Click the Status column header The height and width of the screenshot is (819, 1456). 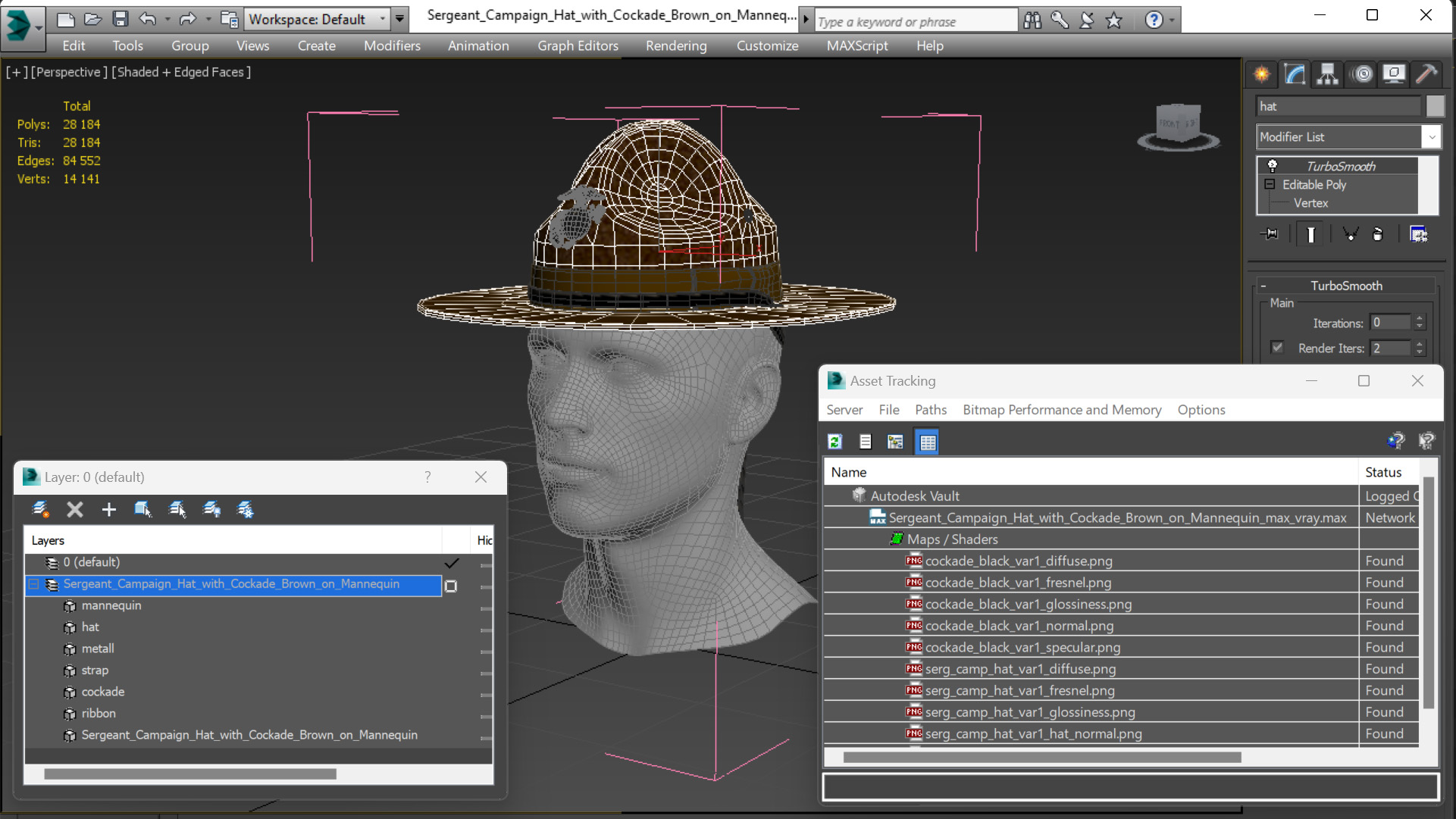point(1383,472)
